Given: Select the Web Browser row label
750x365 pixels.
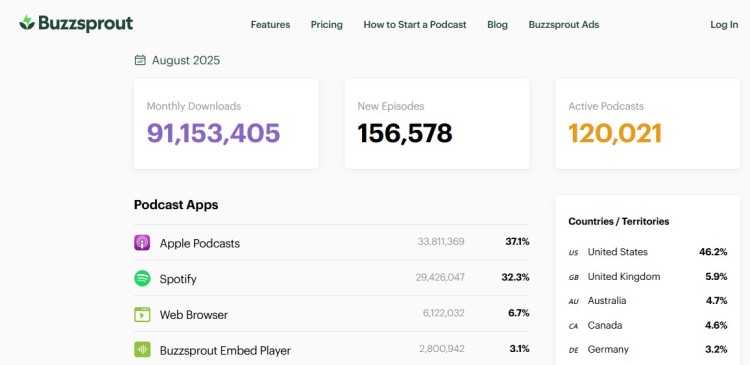Looking at the screenshot, I should coord(194,315).
